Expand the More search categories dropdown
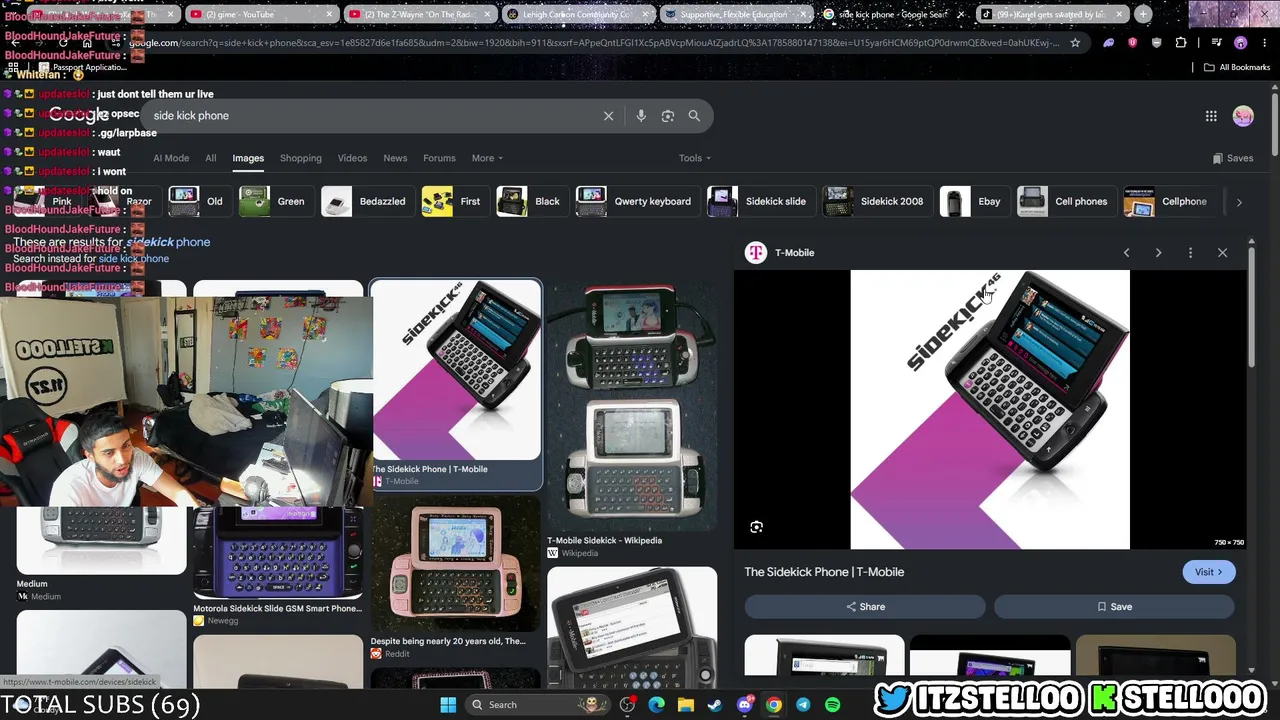1280x720 pixels. coord(487,158)
